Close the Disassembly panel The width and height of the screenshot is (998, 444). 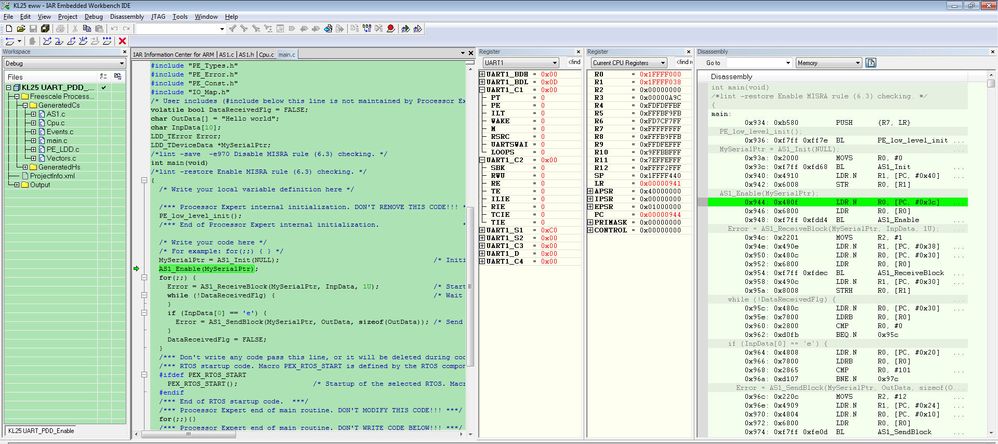(x=993, y=52)
